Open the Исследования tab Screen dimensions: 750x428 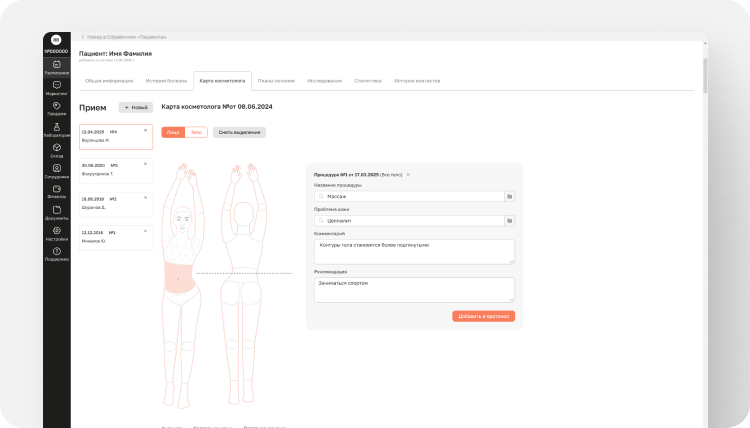(x=324, y=81)
